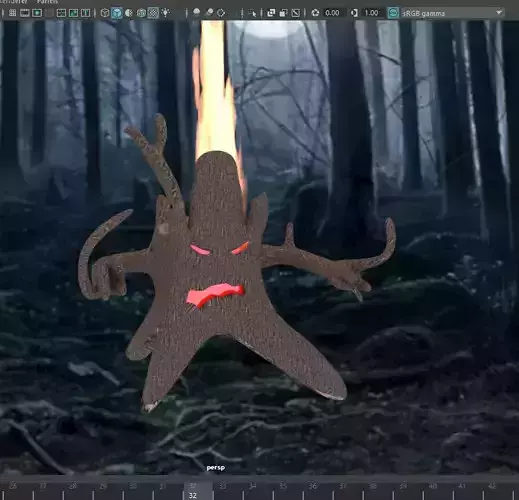This screenshot has width=519, height=500.
Task: Toggle the safe title overlay icon
Action: pyautogui.click(x=85, y=13)
